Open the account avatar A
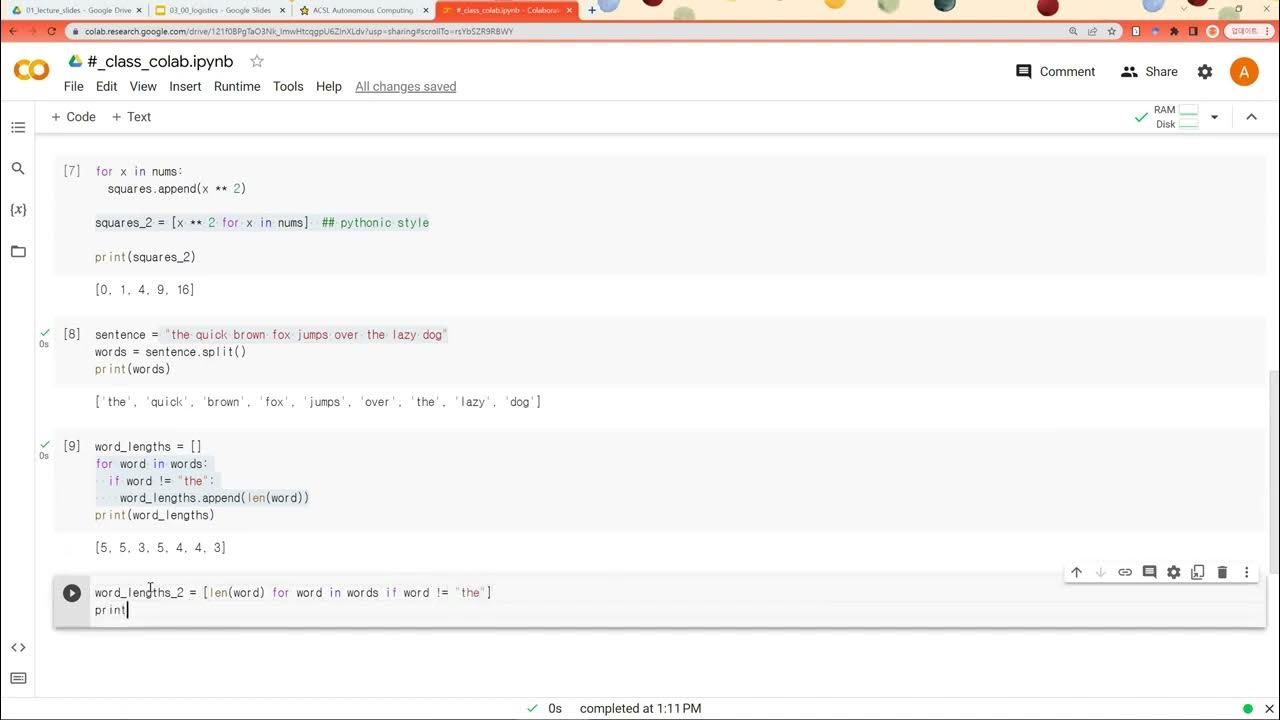 (1244, 72)
